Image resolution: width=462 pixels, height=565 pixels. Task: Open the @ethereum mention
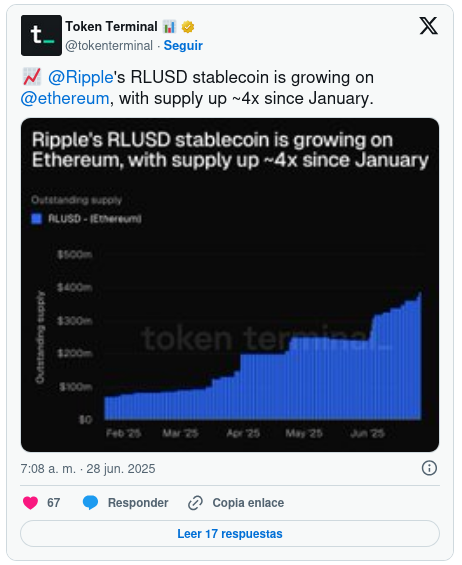click(65, 98)
